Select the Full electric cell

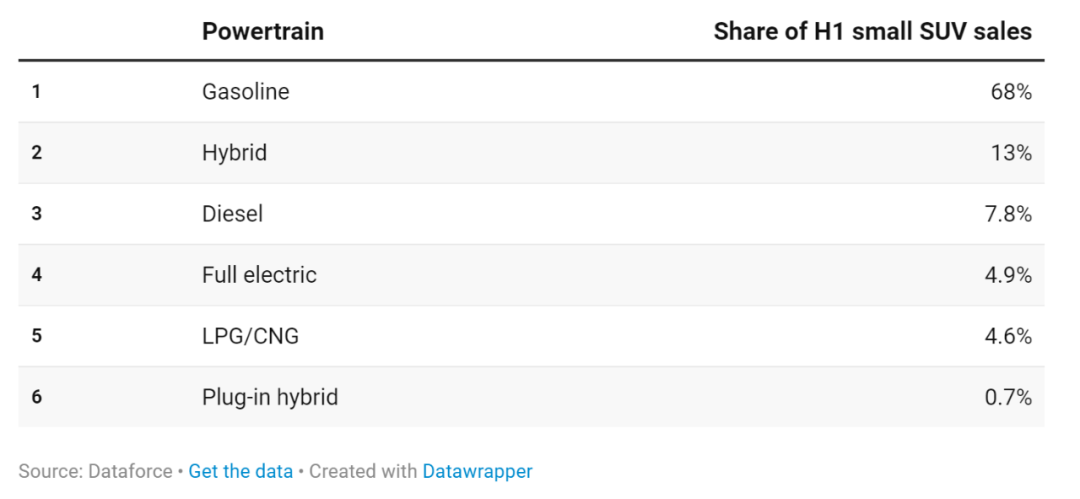(x=259, y=275)
